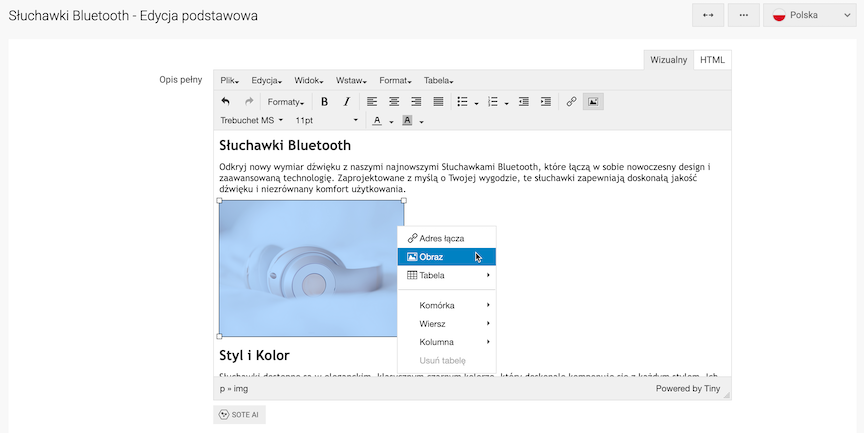Open the Edycja menu

267,80
